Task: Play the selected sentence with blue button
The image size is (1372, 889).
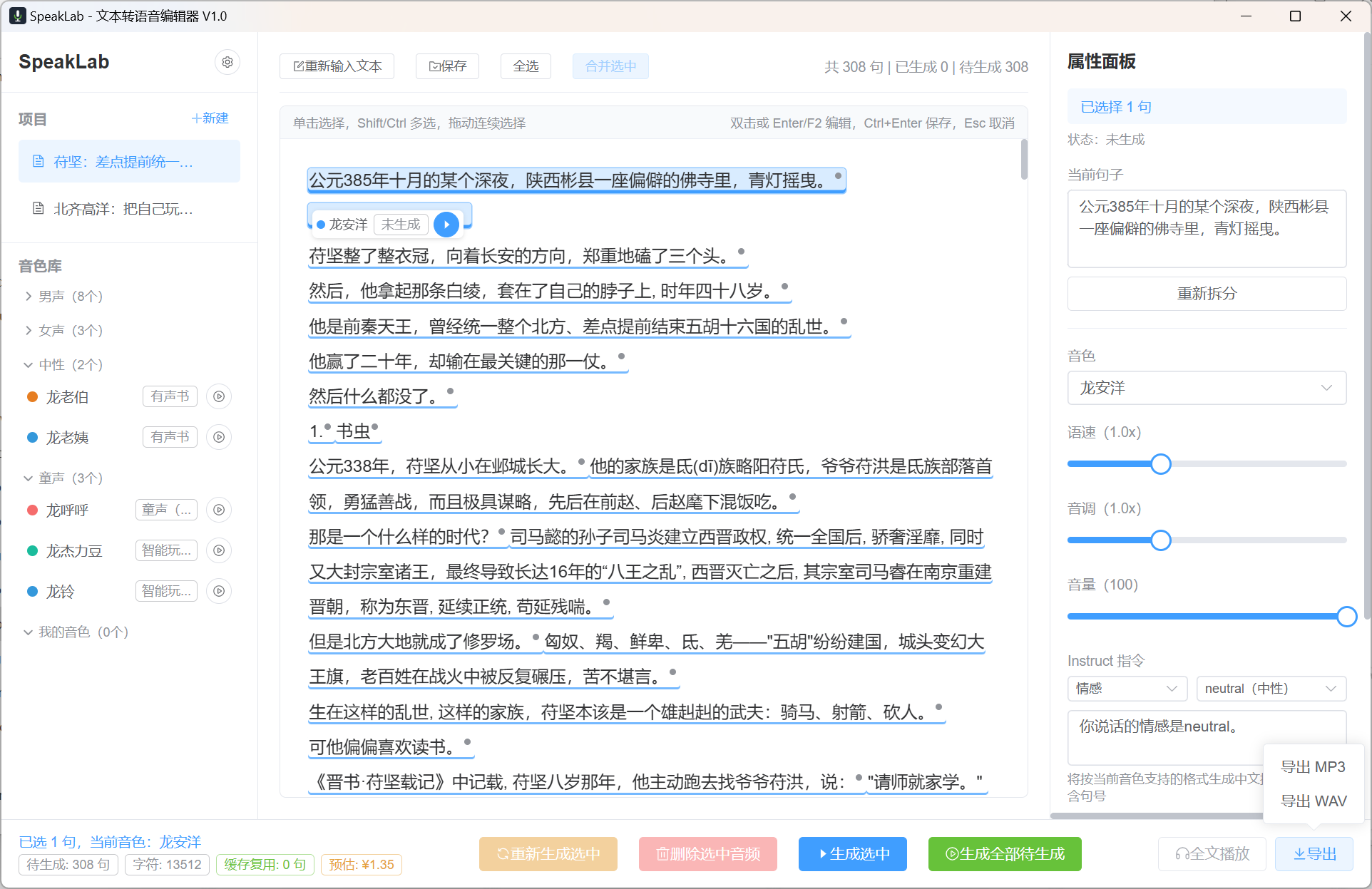Action: click(446, 225)
